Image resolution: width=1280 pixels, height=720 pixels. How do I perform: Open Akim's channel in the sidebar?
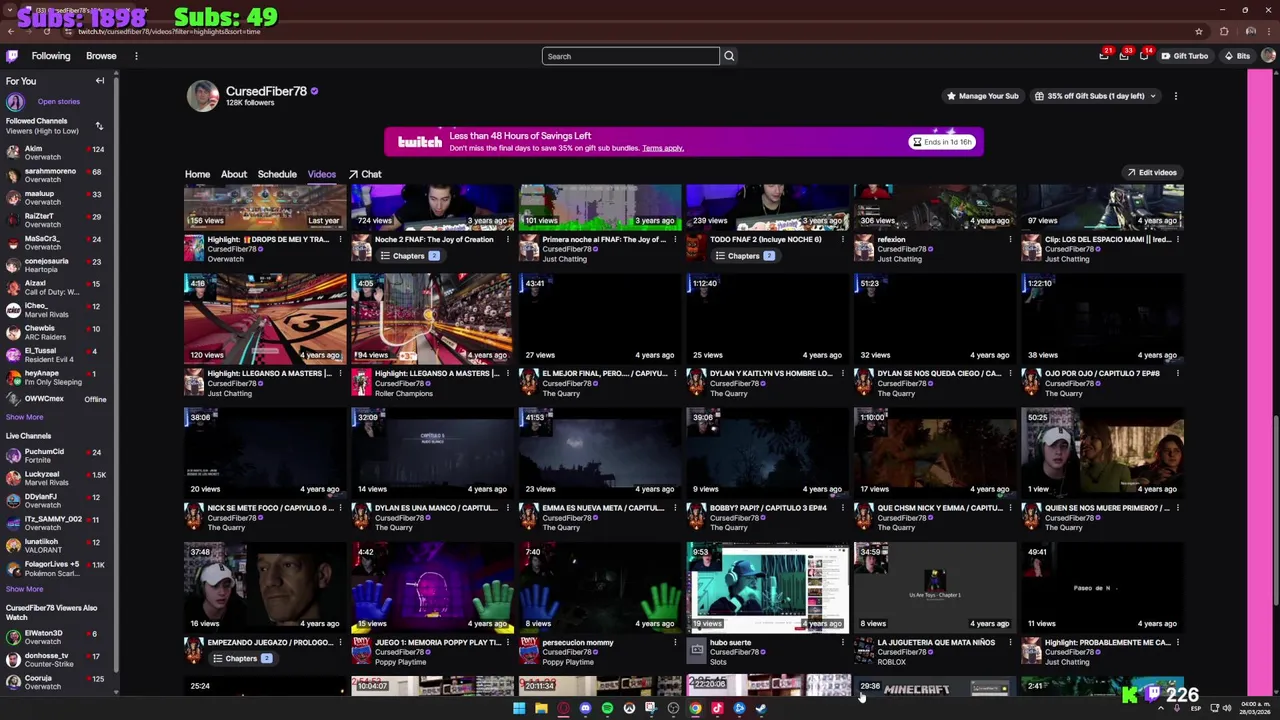56,152
